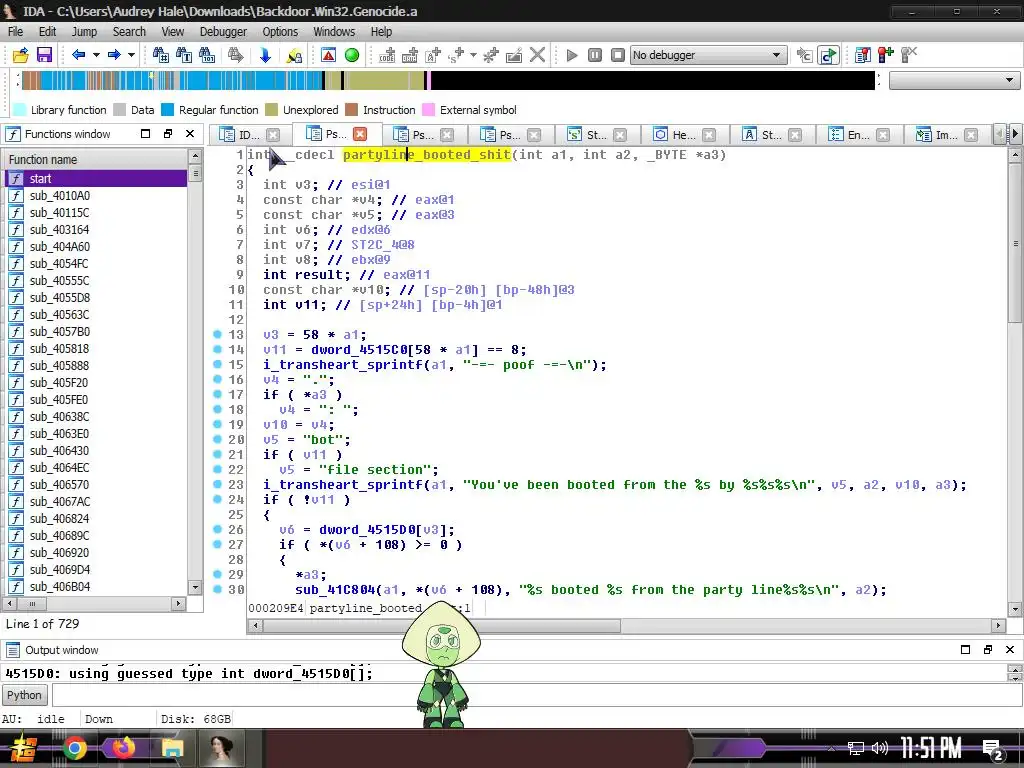The width and height of the screenshot is (1024, 768).
Task: Click the large X delete toolbar icon
Action: coord(537,55)
